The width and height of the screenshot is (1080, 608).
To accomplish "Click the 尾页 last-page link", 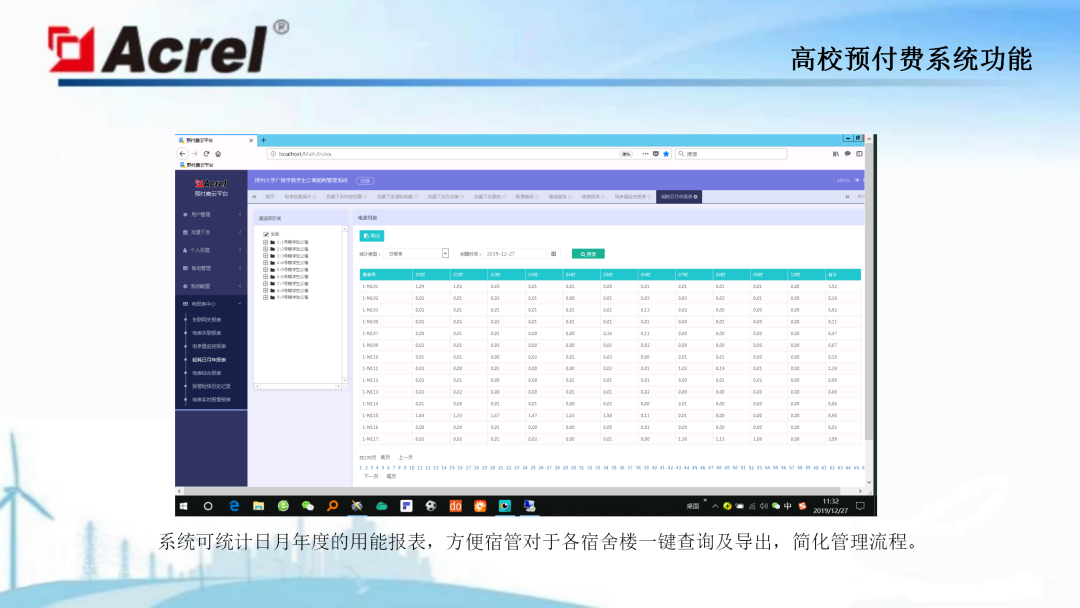I will tap(391, 476).
